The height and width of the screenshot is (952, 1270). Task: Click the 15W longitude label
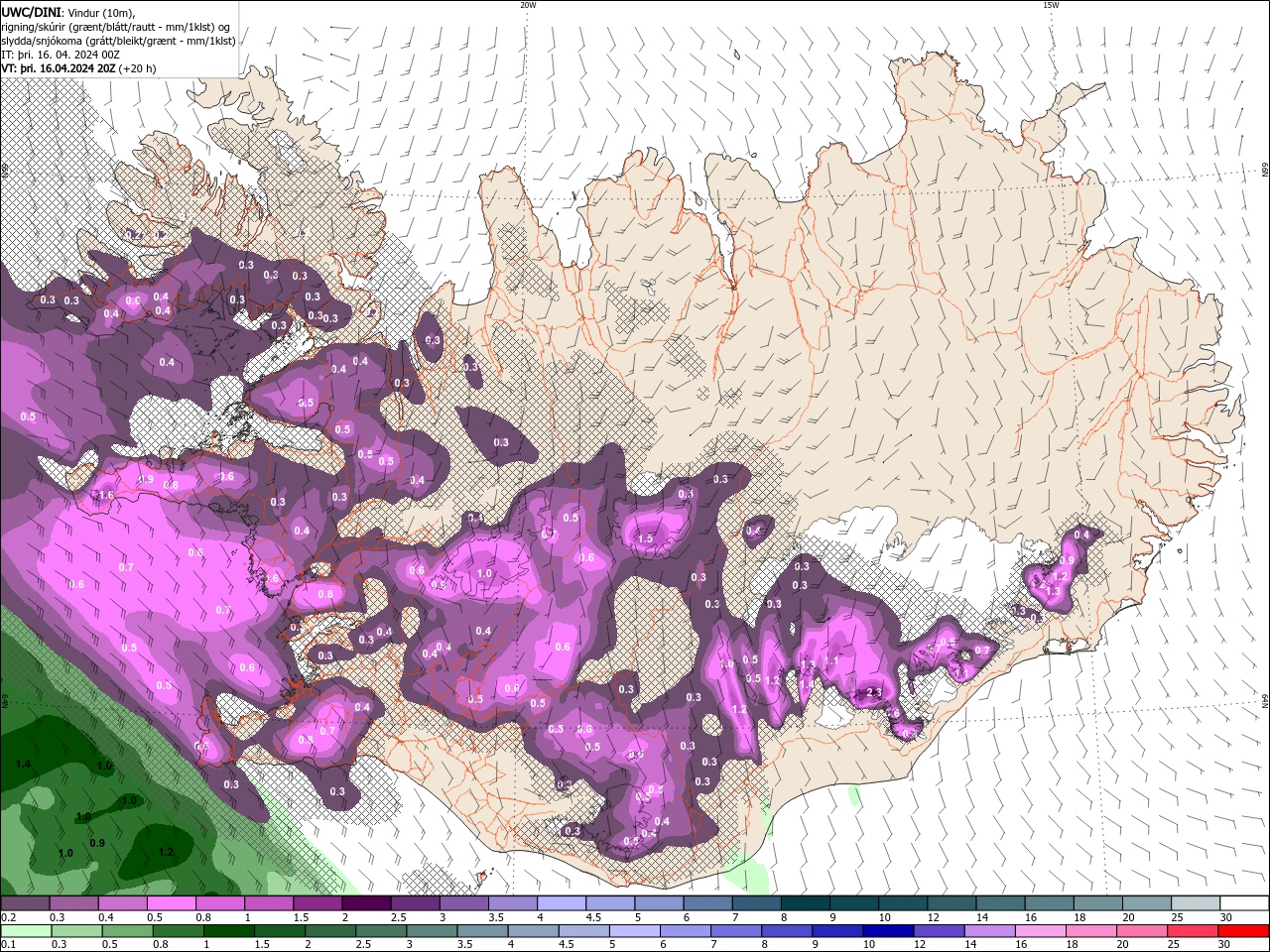[x=1051, y=5]
